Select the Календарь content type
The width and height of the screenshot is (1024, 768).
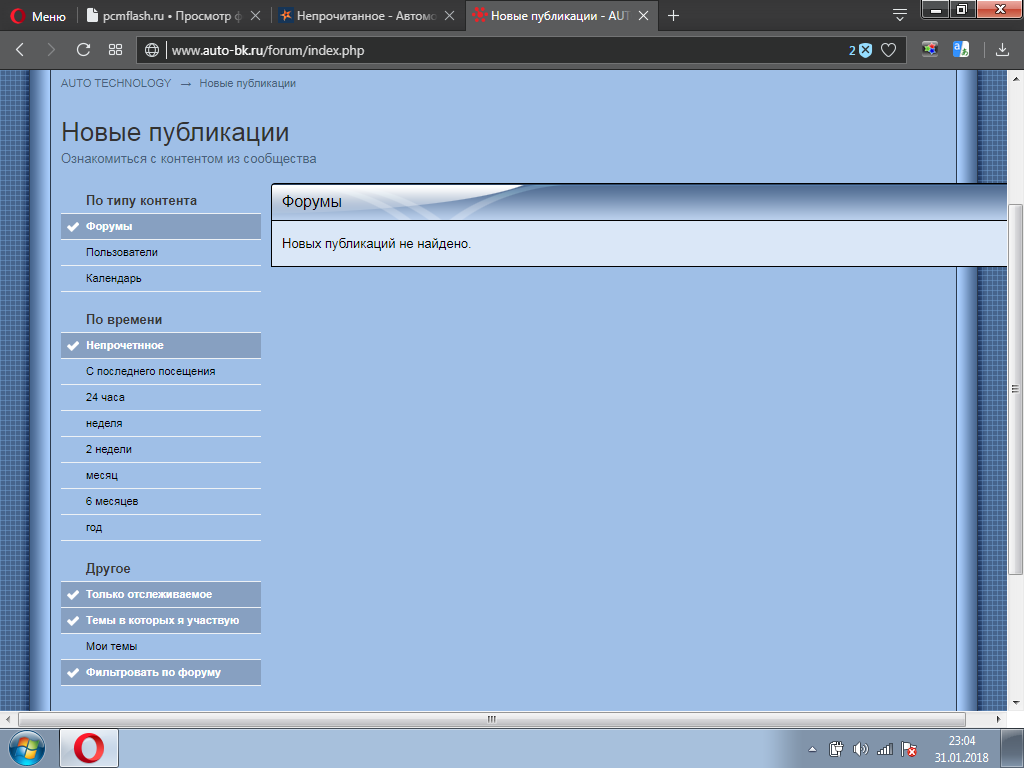tap(161, 279)
